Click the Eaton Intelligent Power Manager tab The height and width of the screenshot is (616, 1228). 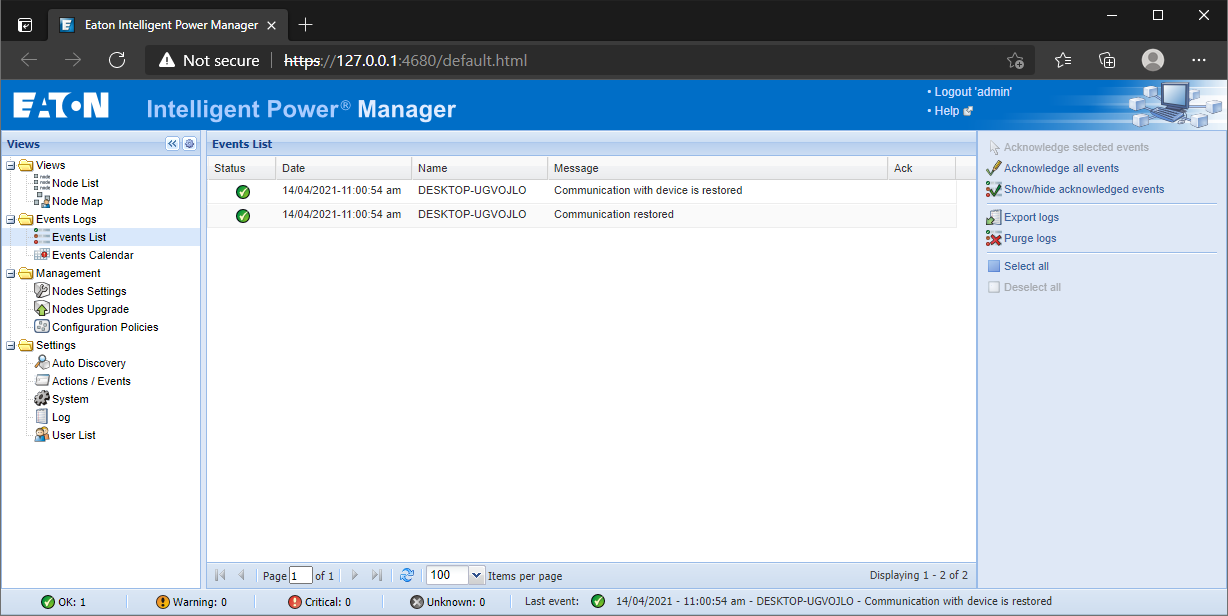[166, 24]
